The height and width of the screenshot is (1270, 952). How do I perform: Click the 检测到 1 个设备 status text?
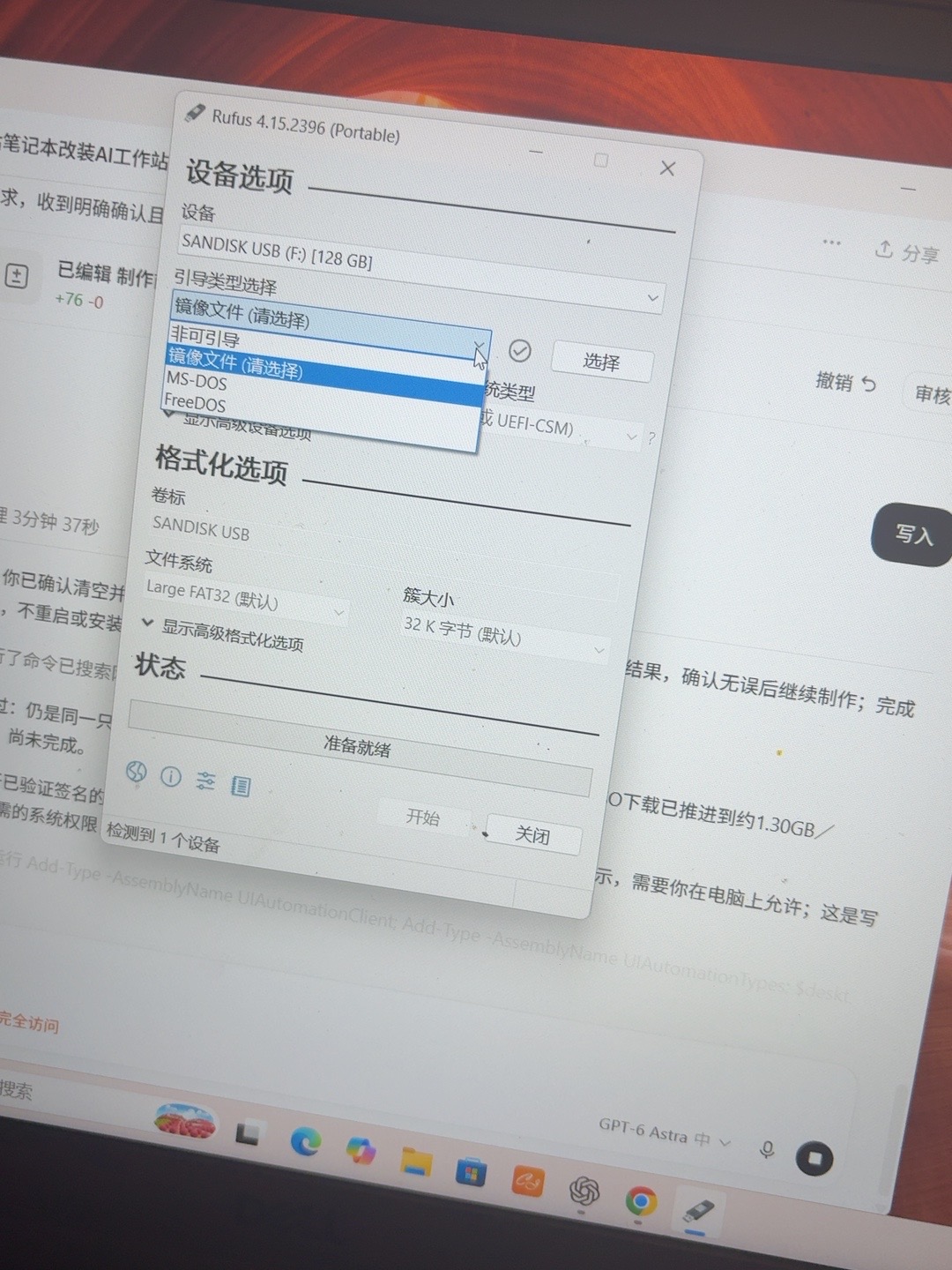tap(163, 837)
